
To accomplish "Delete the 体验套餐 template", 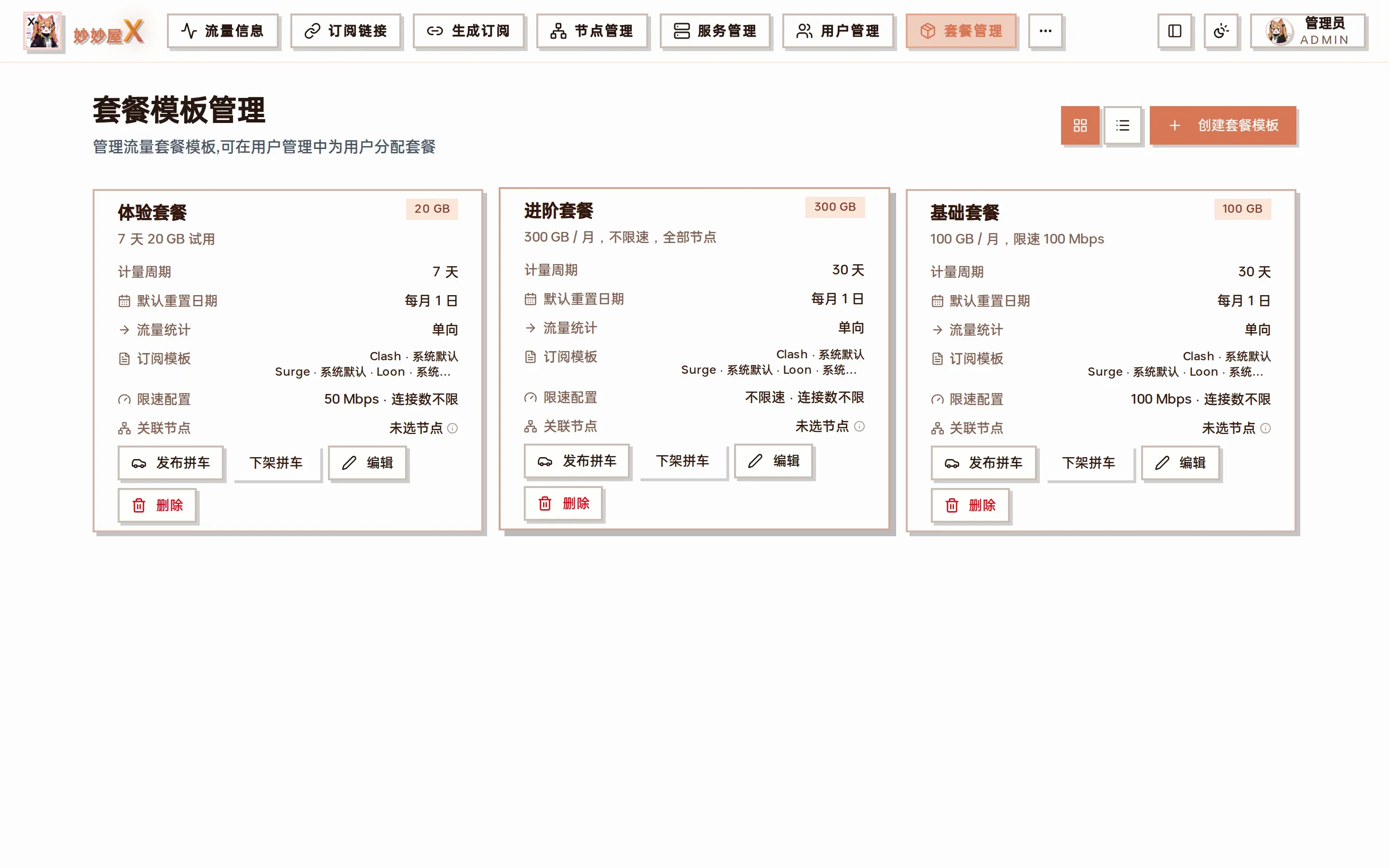I will click(157, 505).
